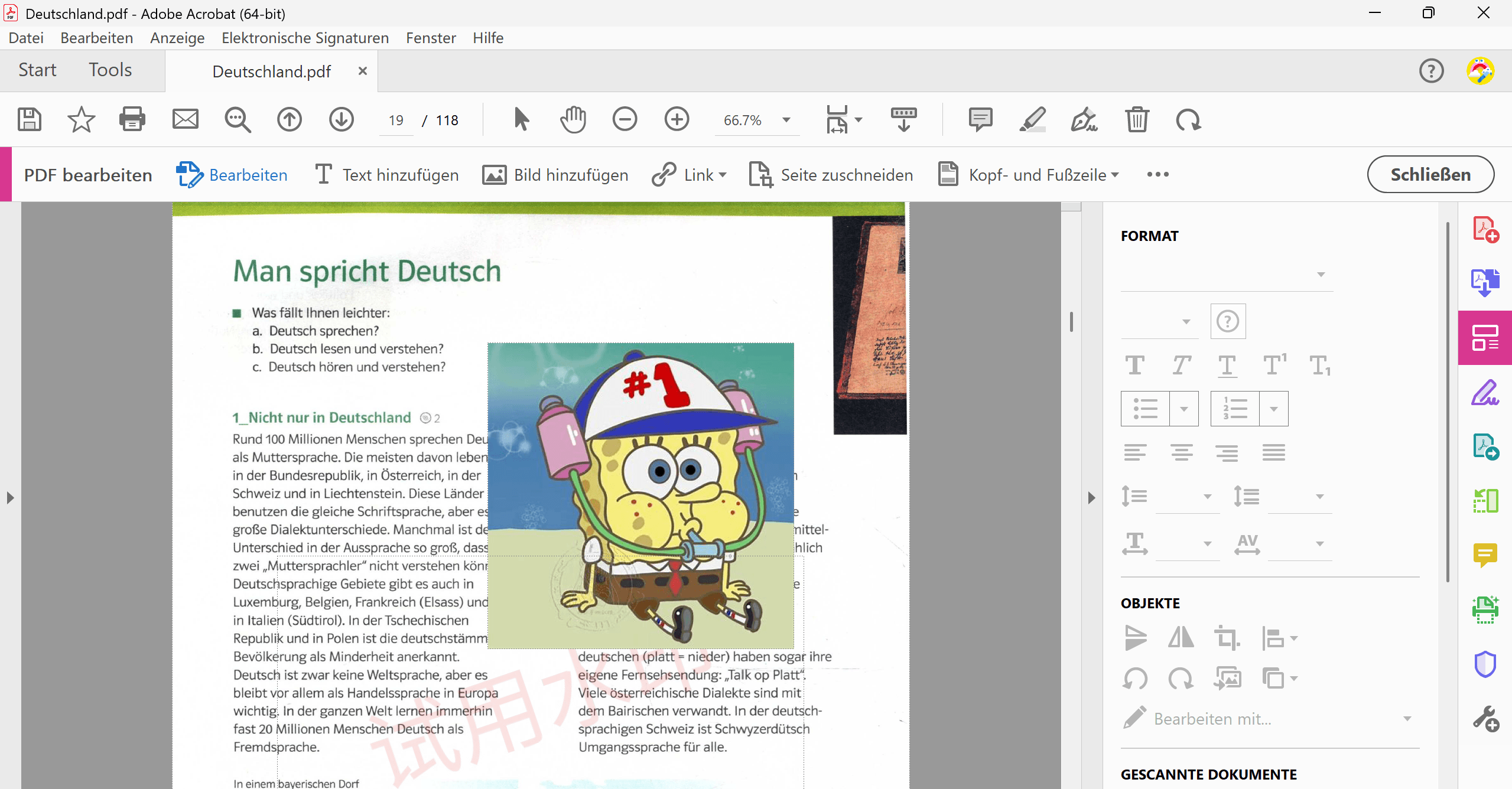Toggle bold text formatting
The image size is (1512, 789).
coord(1134,365)
